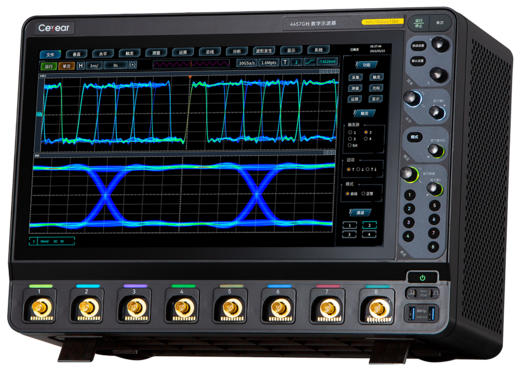The width and height of the screenshot is (520, 372).
Task: Toggle channel 3 in on-screen channel panel
Action: [349, 235]
